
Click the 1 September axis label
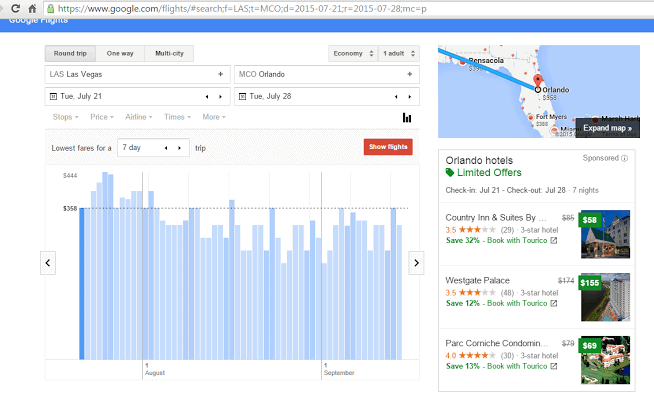point(339,369)
